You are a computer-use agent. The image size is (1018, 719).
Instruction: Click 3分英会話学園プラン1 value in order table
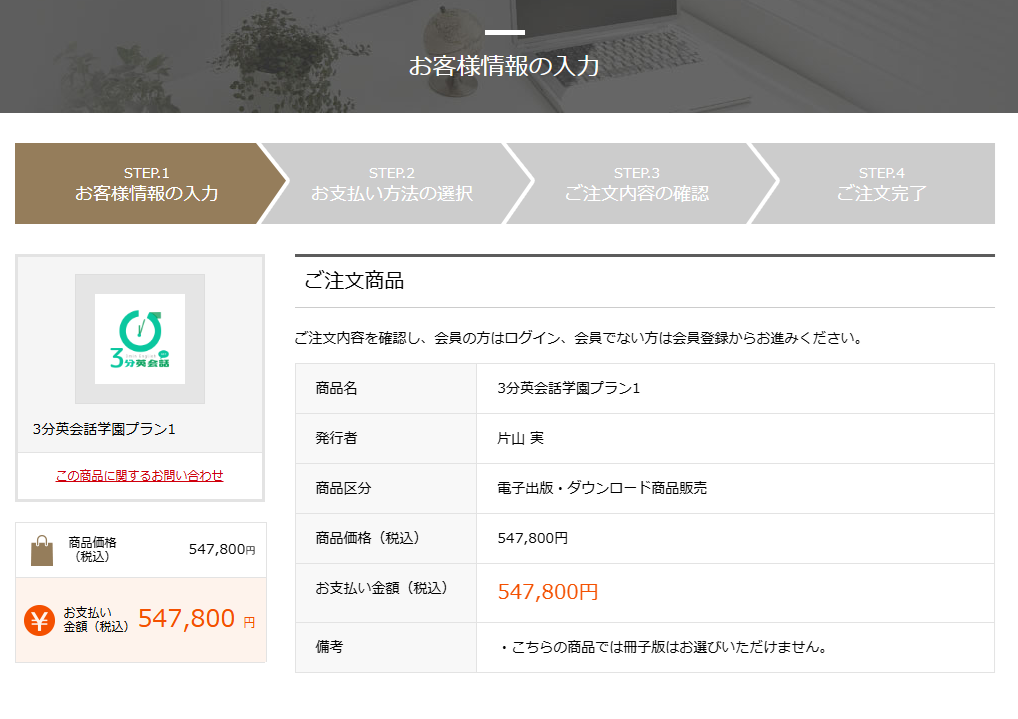click(569, 388)
